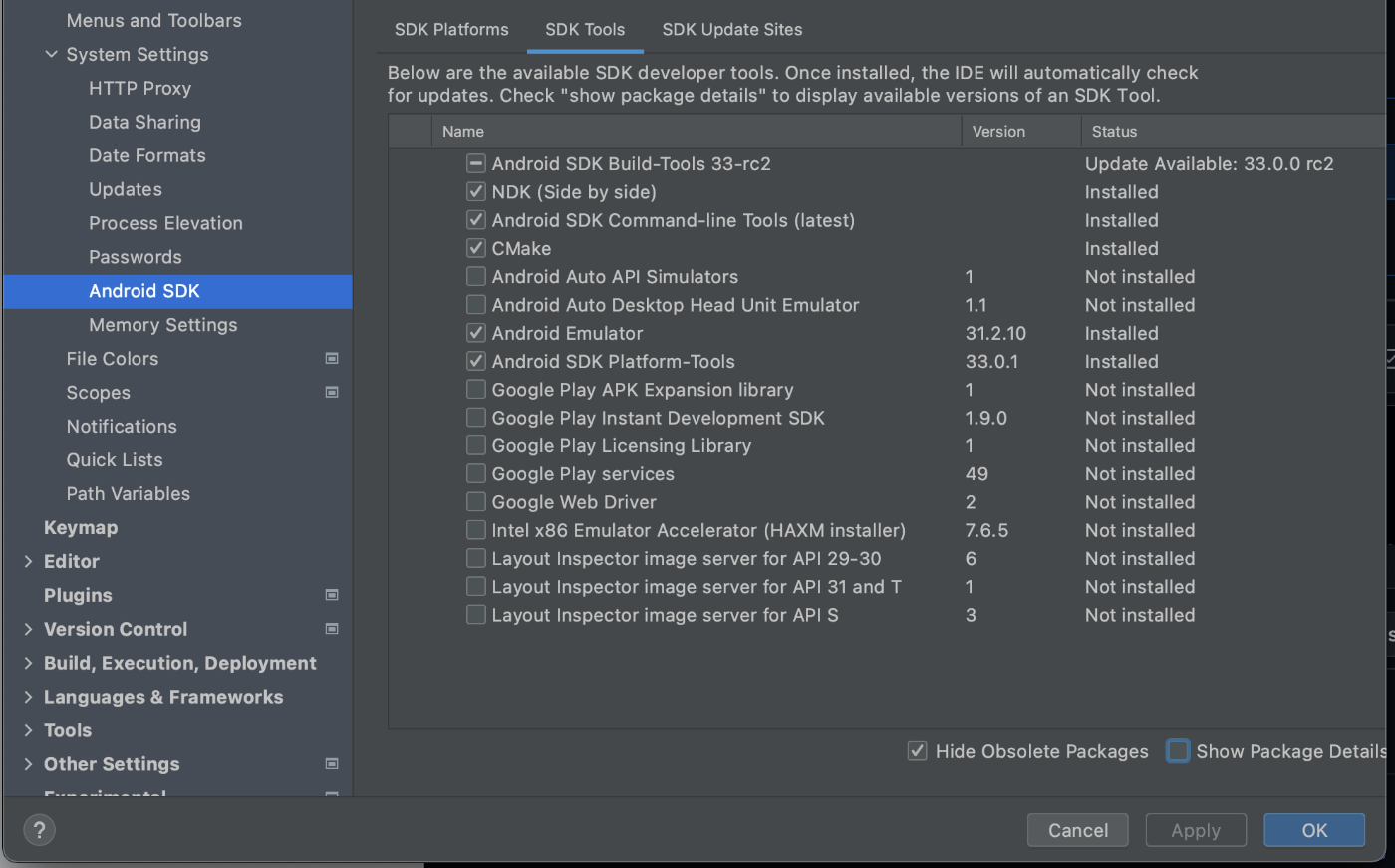Click project-level icon beside Plugins
1395x868 pixels.
pyautogui.click(x=332, y=595)
